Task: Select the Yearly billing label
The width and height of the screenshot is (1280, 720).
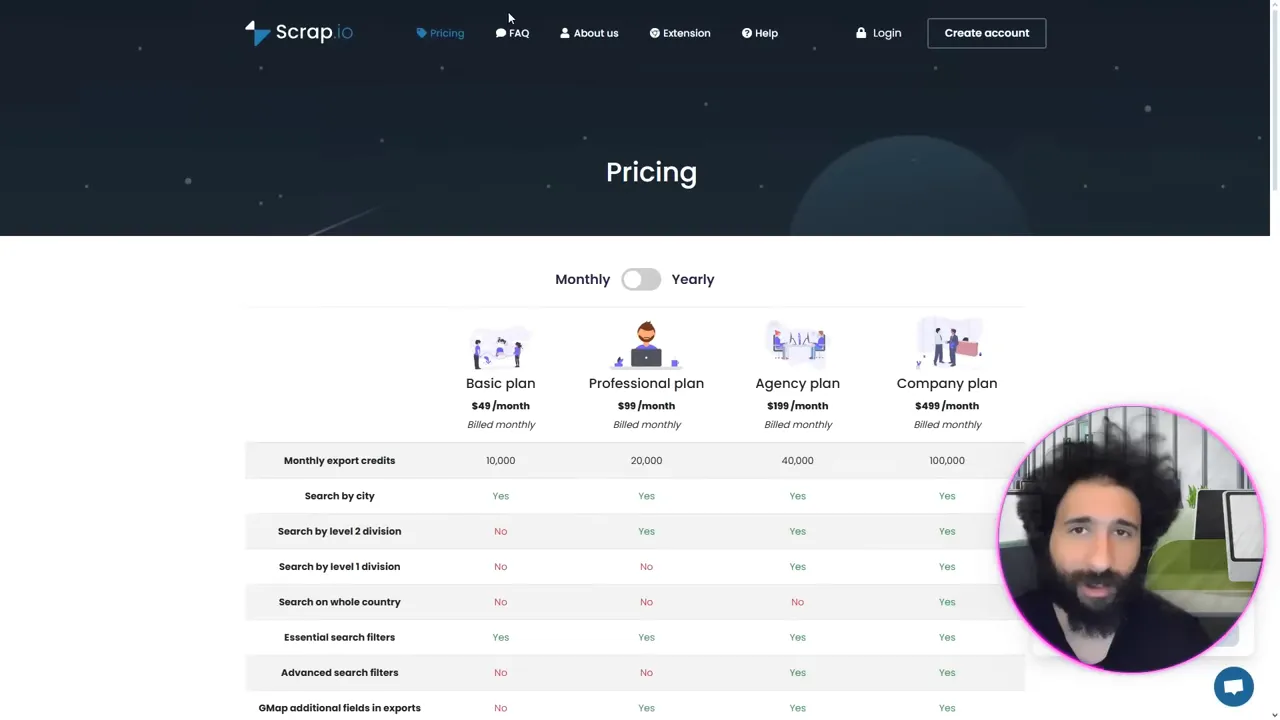Action: (x=693, y=279)
